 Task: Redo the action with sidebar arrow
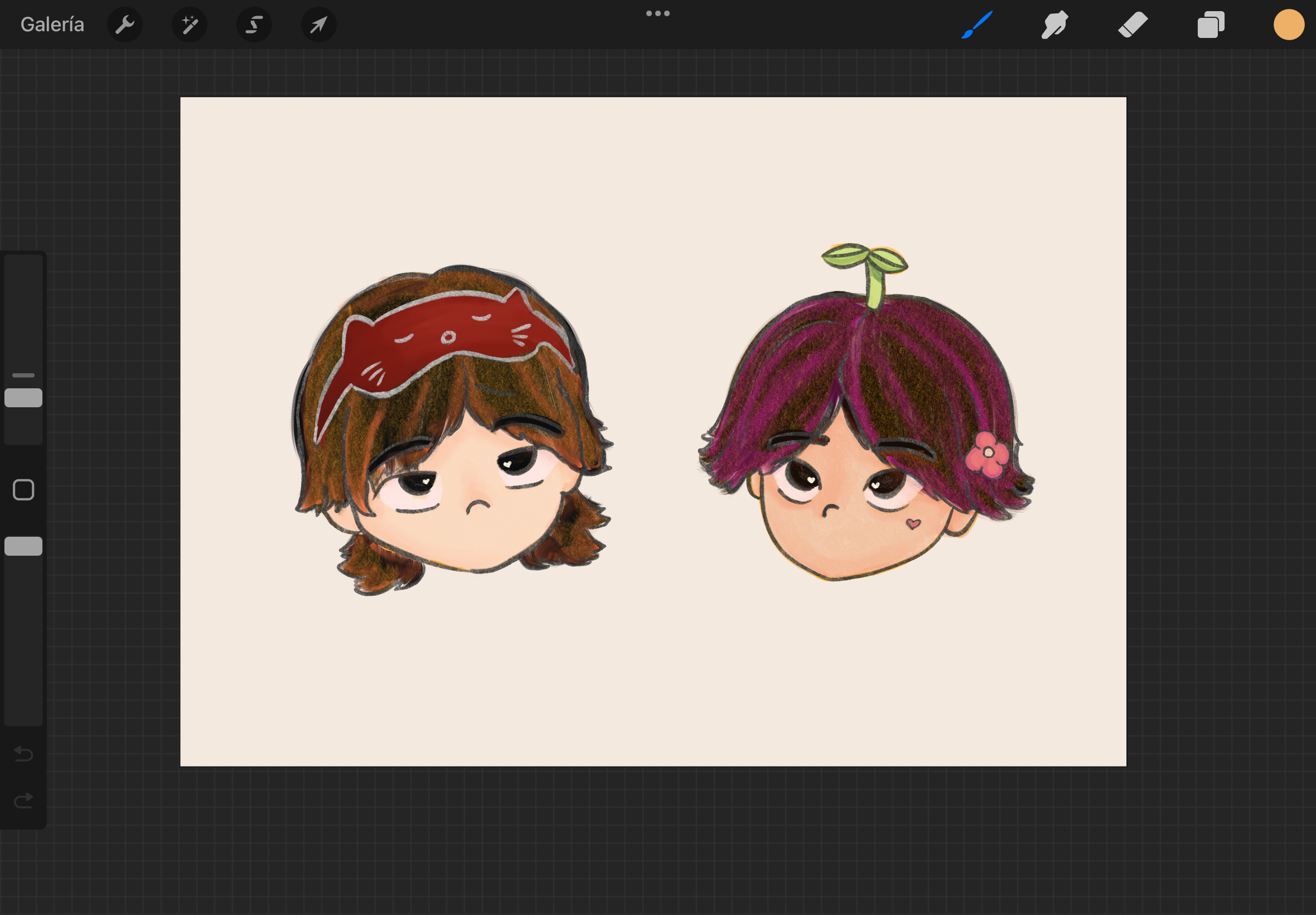(23, 800)
